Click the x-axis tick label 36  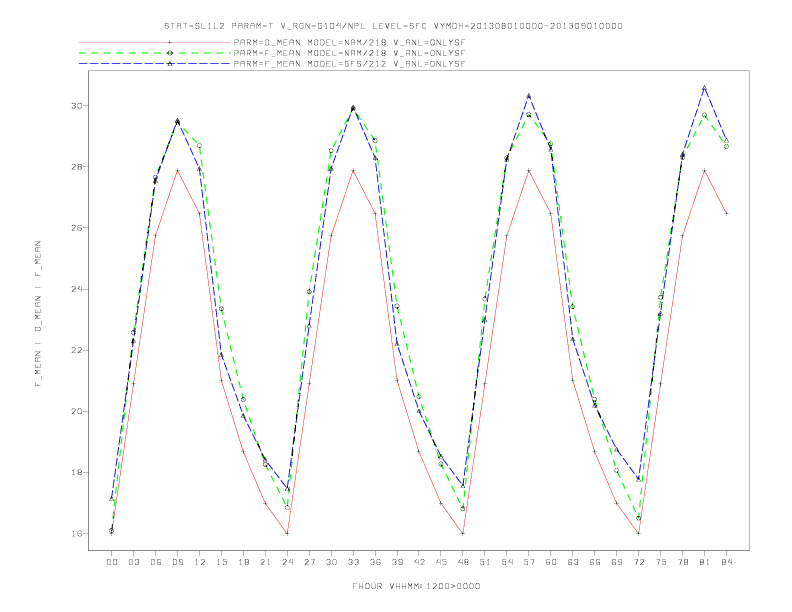click(x=375, y=562)
